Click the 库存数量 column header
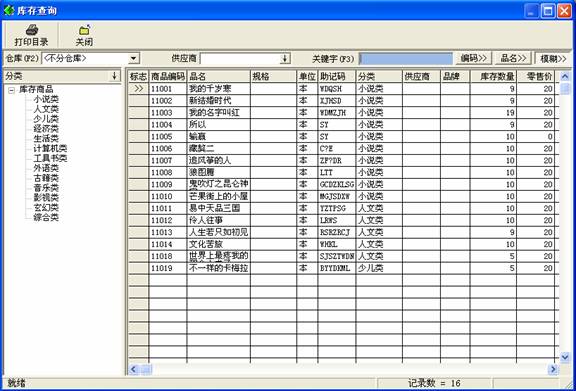576x391 pixels. click(x=493, y=76)
